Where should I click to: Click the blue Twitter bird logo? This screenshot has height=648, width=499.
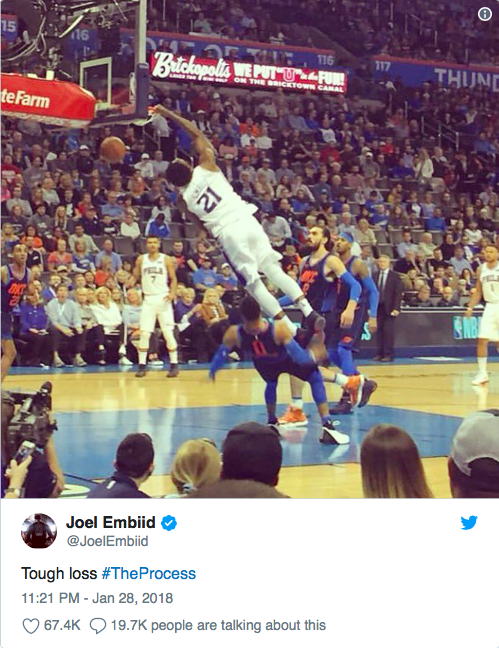pos(469,522)
